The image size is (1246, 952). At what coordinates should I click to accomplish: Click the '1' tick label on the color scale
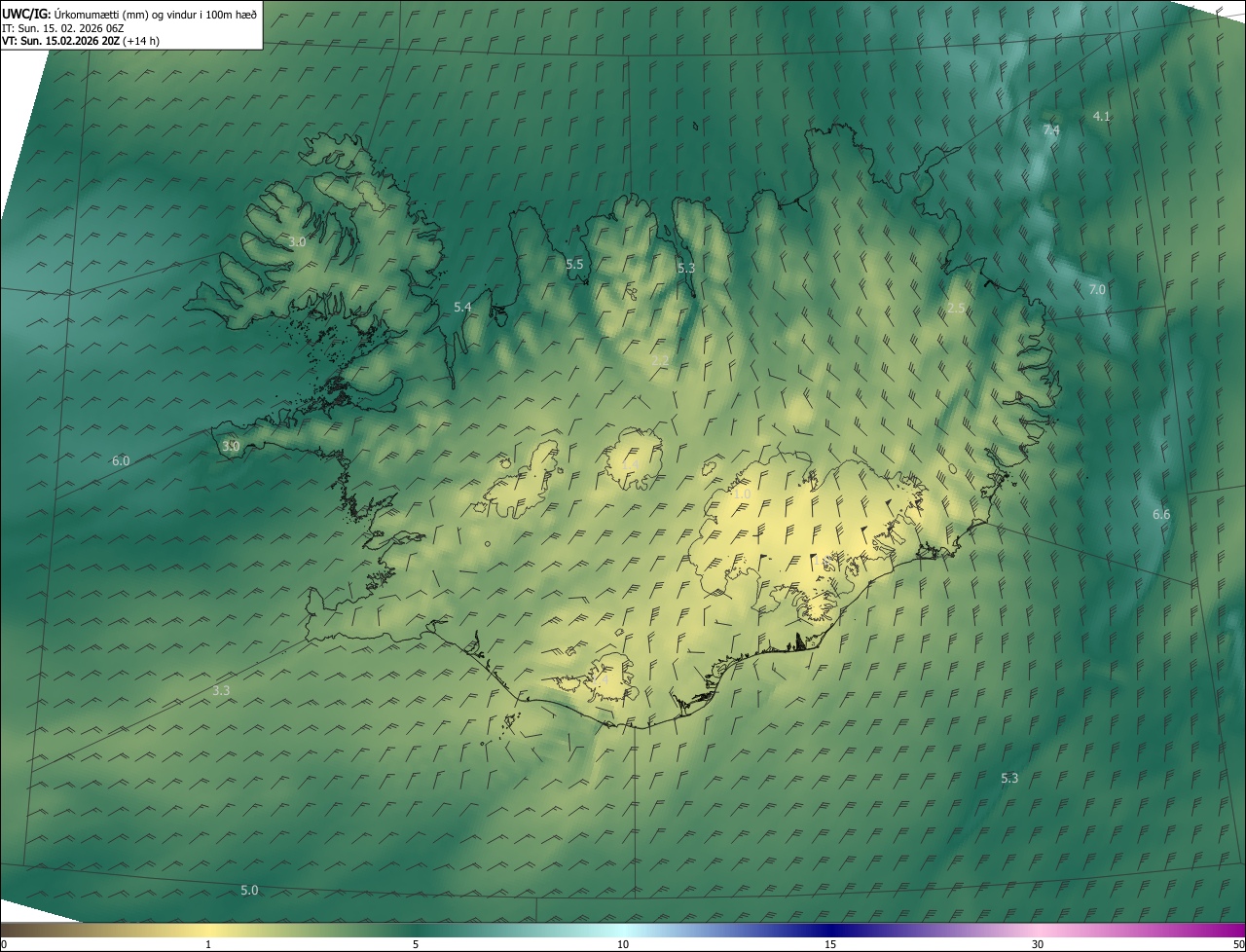(208, 944)
